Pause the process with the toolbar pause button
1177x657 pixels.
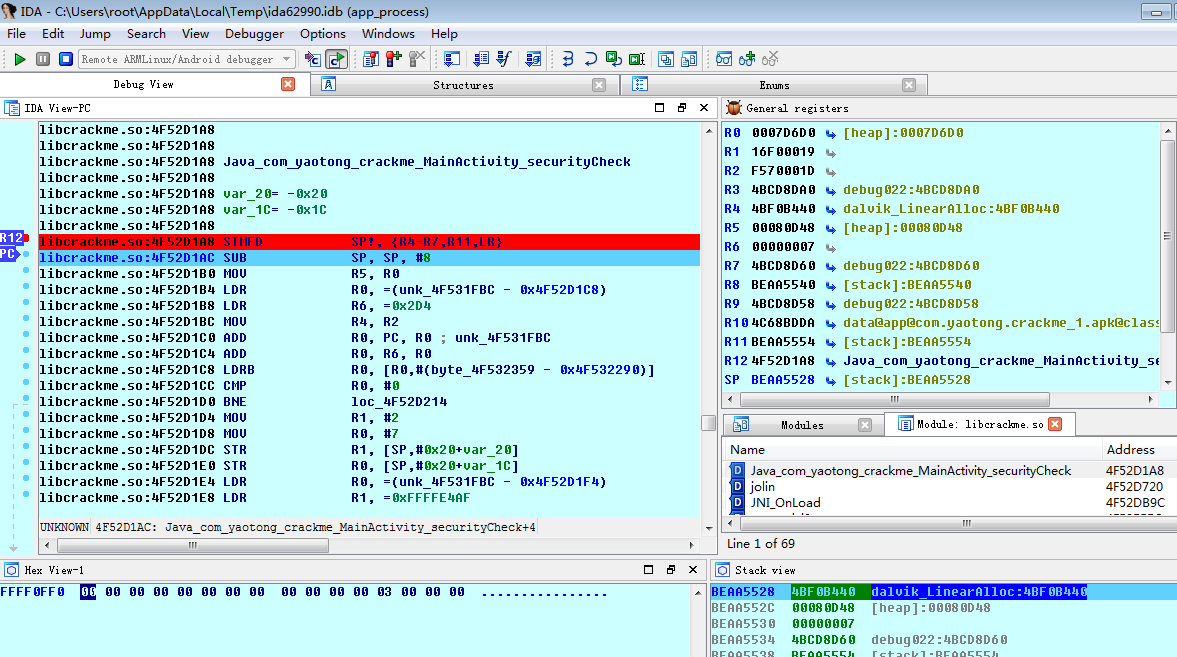click(x=42, y=59)
